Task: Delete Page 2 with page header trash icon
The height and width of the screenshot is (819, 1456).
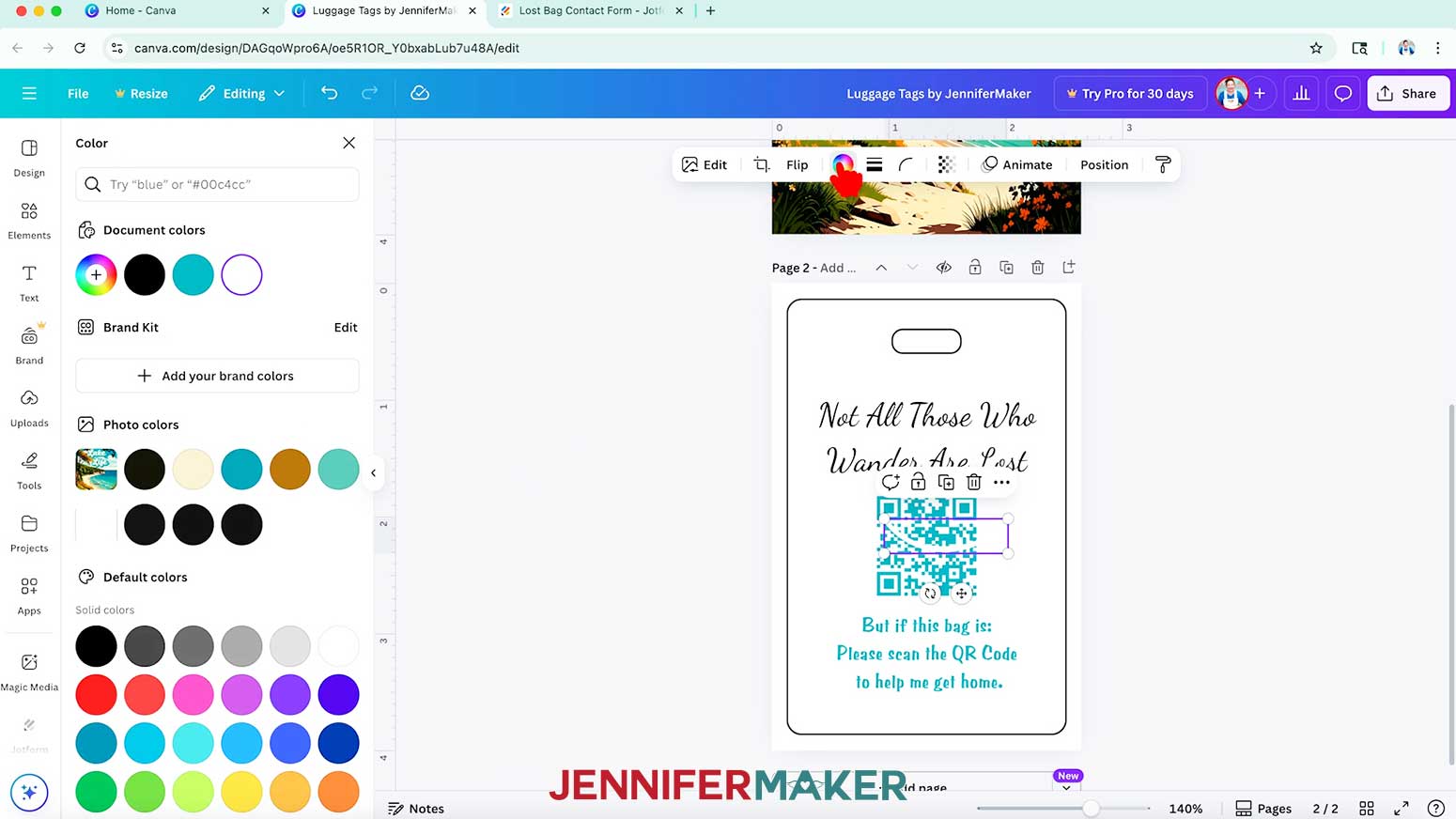Action: point(1037,268)
